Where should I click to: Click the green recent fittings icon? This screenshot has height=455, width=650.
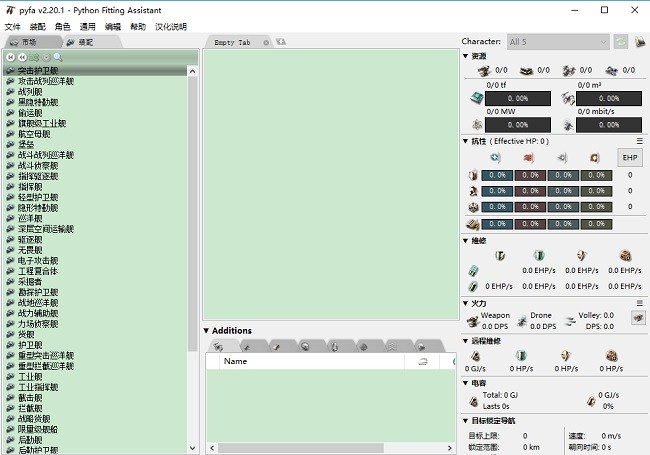point(34,57)
